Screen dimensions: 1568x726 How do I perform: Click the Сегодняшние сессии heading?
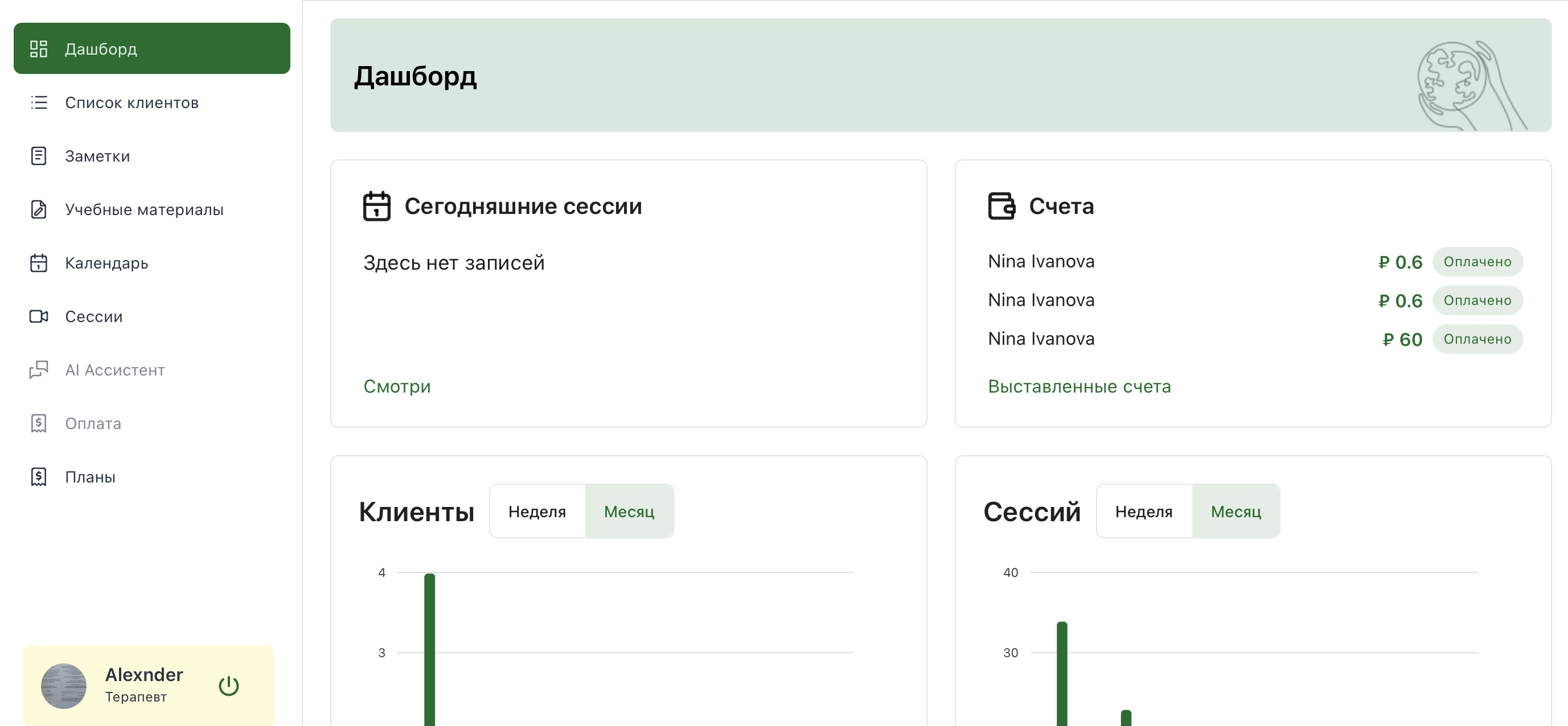pos(523,206)
